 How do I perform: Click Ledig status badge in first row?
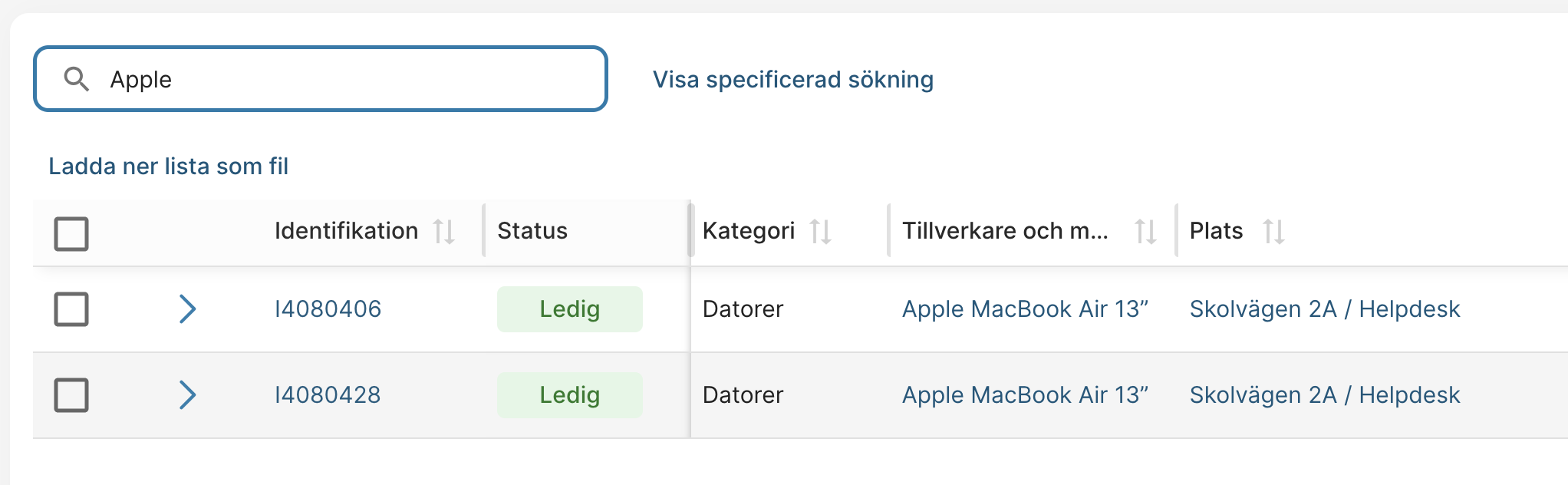click(x=569, y=309)
